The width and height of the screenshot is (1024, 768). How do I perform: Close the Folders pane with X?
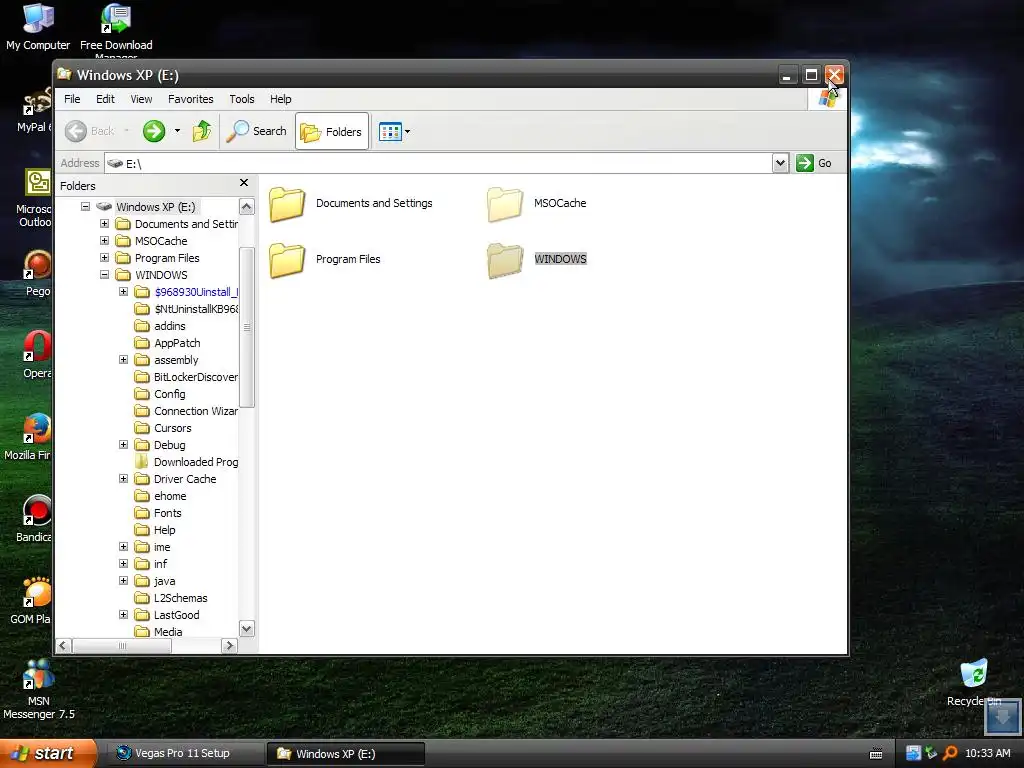tap(244, 183)
